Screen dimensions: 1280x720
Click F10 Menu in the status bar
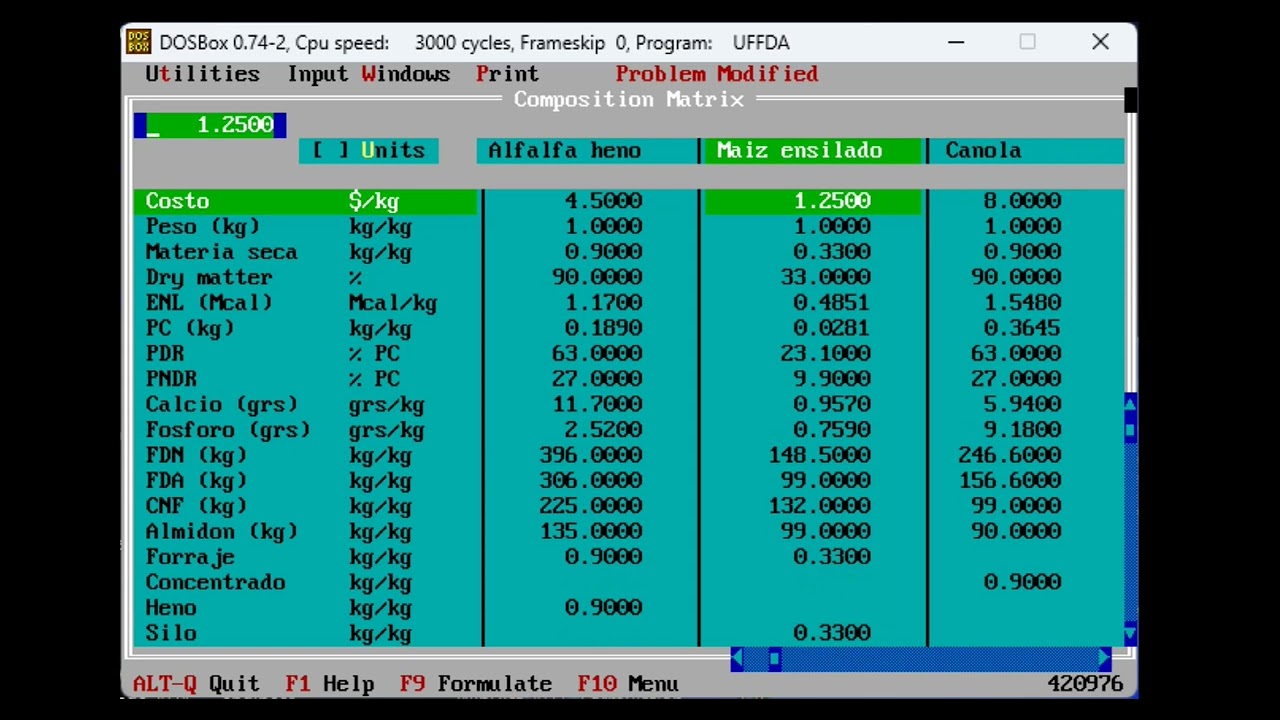click(x=628, y=684)
